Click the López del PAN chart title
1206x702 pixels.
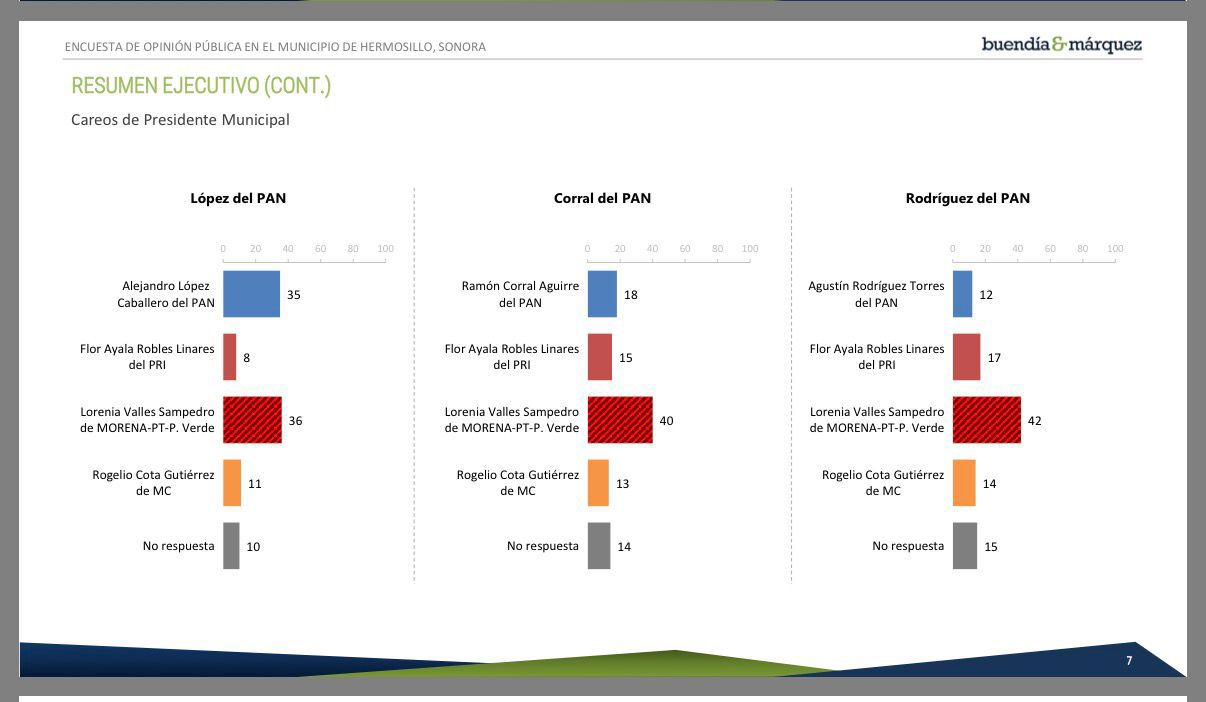coord(238,198)
